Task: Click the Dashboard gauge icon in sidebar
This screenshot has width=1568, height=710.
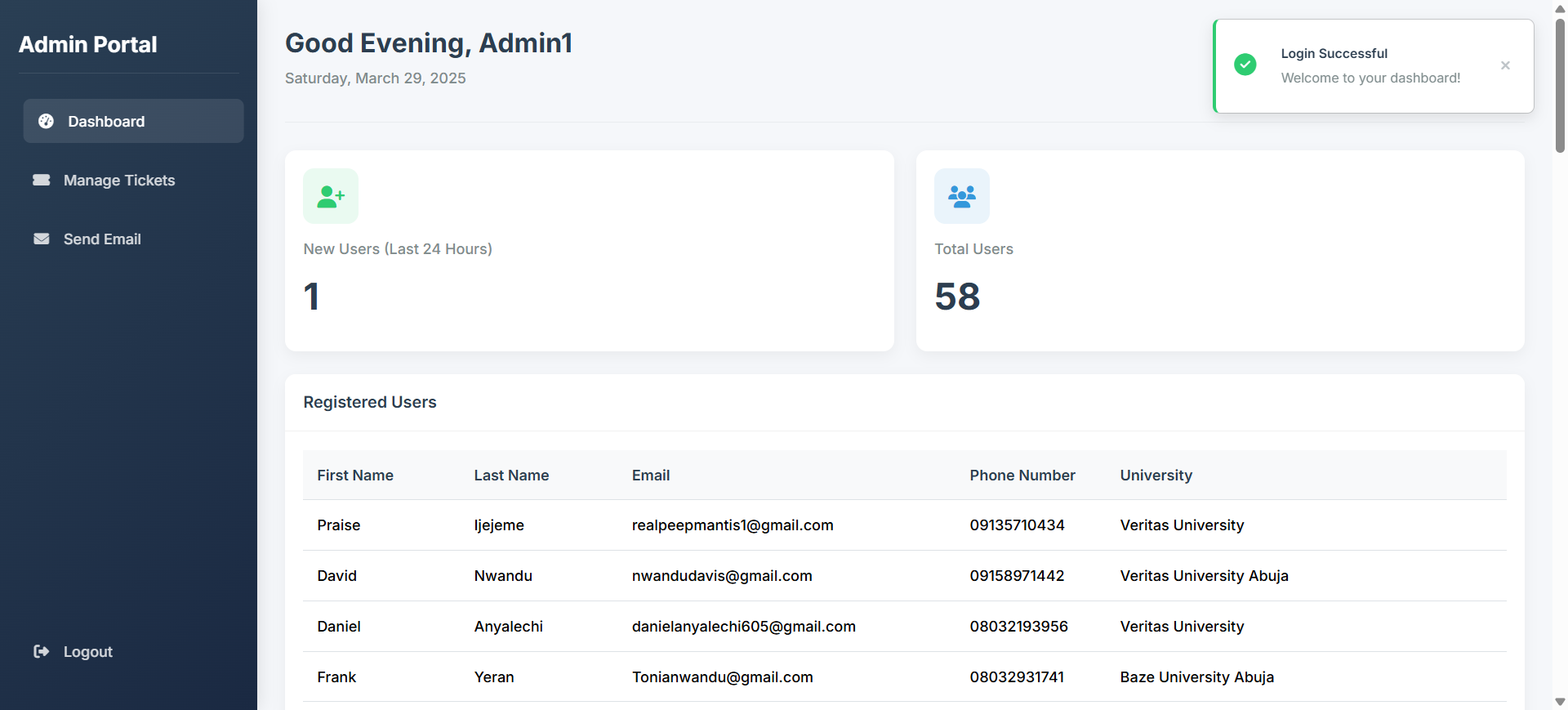Action: (47, 121)
